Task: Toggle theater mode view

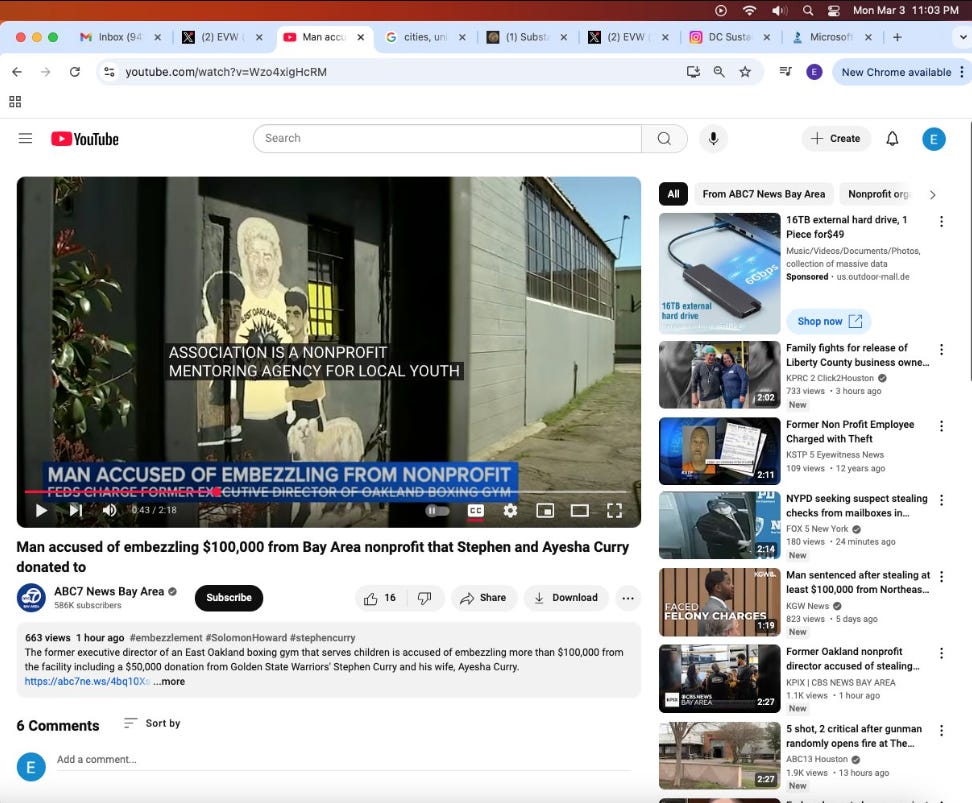Action: (x=580, y=510)
